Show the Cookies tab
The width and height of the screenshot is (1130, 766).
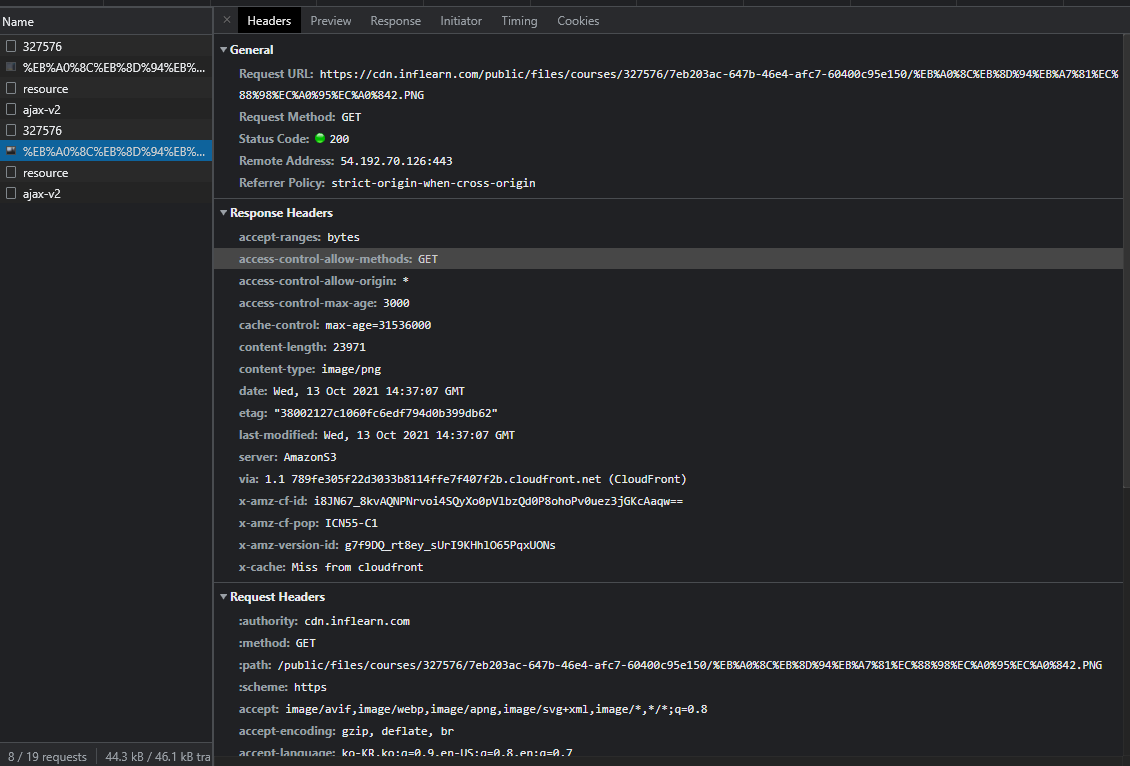pyautogui.click(x=578, y=21)
